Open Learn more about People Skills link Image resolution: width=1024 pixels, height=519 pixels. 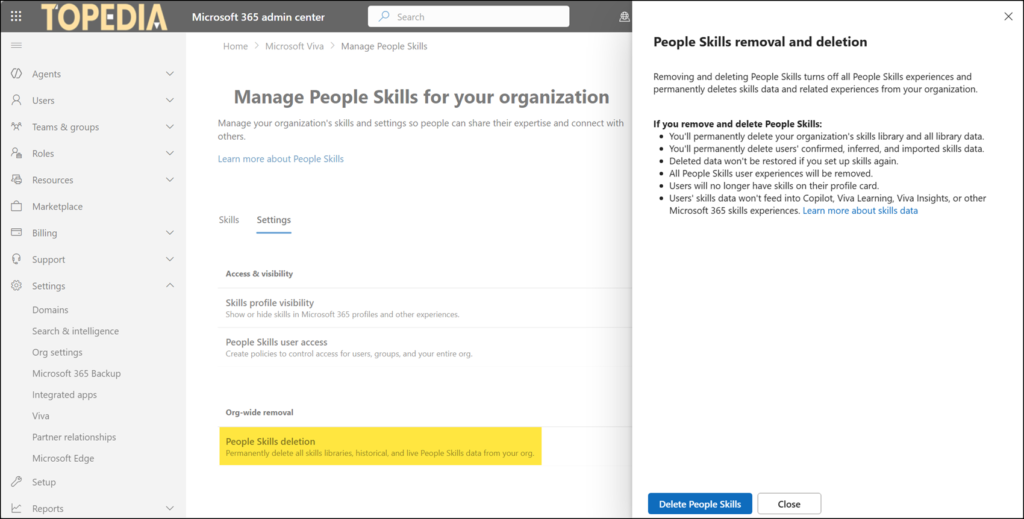[281, 159]
